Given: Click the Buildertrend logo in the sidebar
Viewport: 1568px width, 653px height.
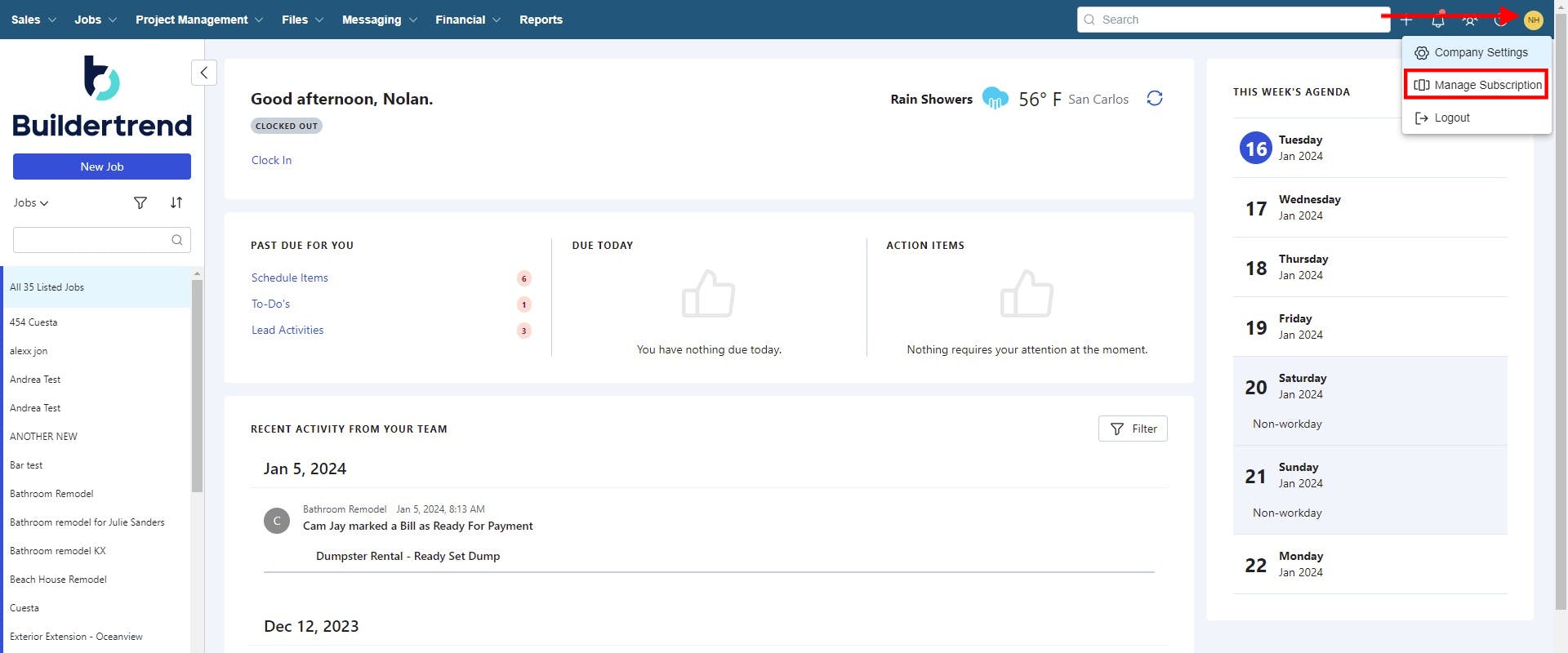Looking at the screenshot, I should (102, 96).
